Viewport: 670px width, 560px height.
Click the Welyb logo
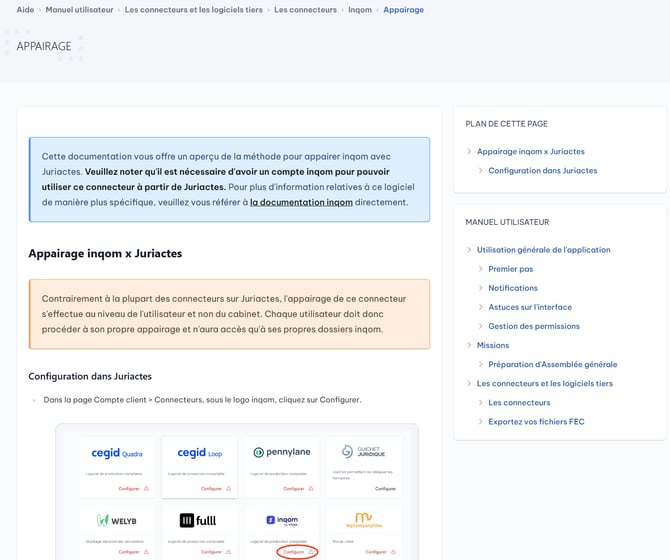pos(117,520)
